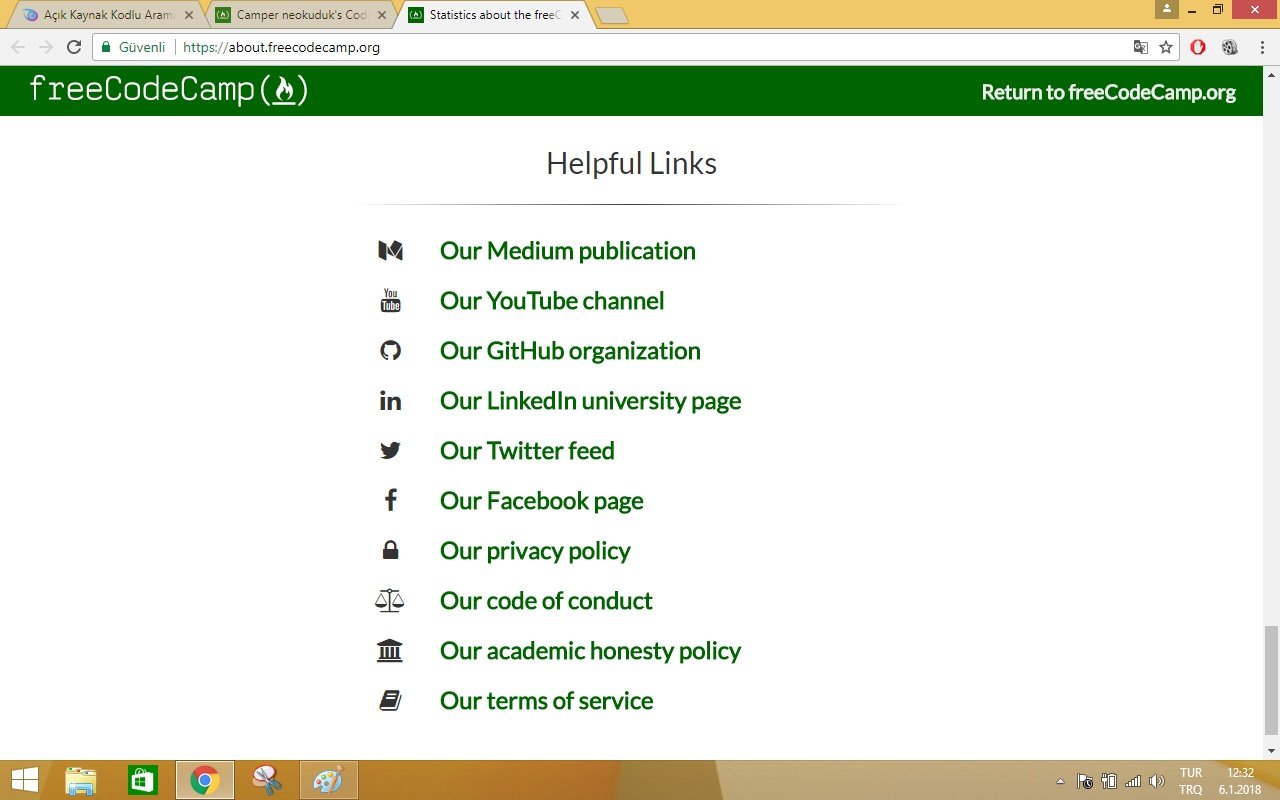Open Paint from the taskbar
The image size is (1280, 800).
(328, 780)
